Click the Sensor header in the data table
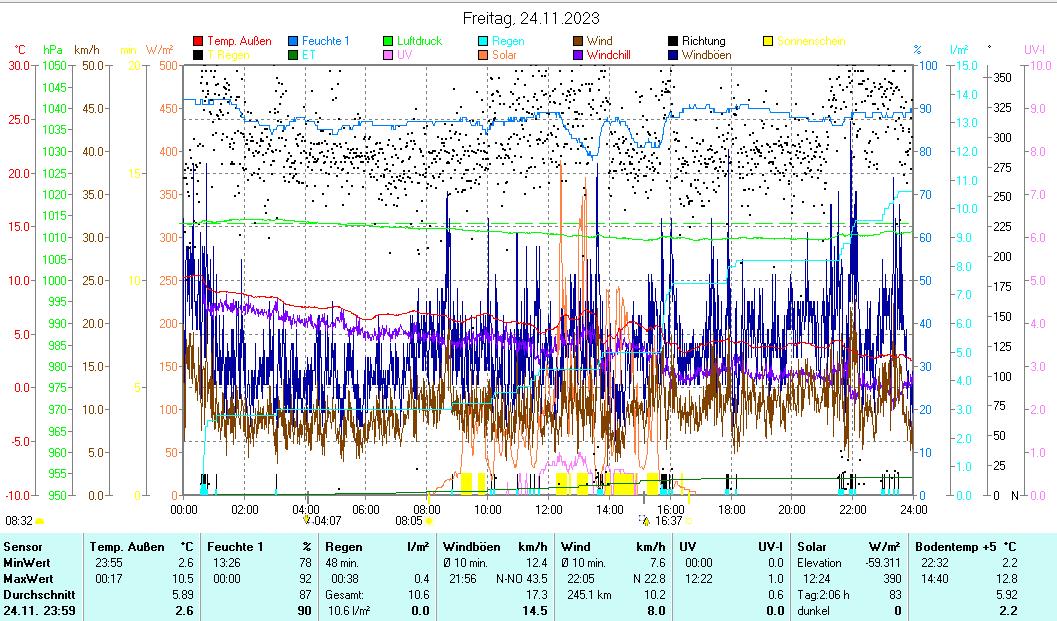 pyautogui.click(x=23, y=547)
